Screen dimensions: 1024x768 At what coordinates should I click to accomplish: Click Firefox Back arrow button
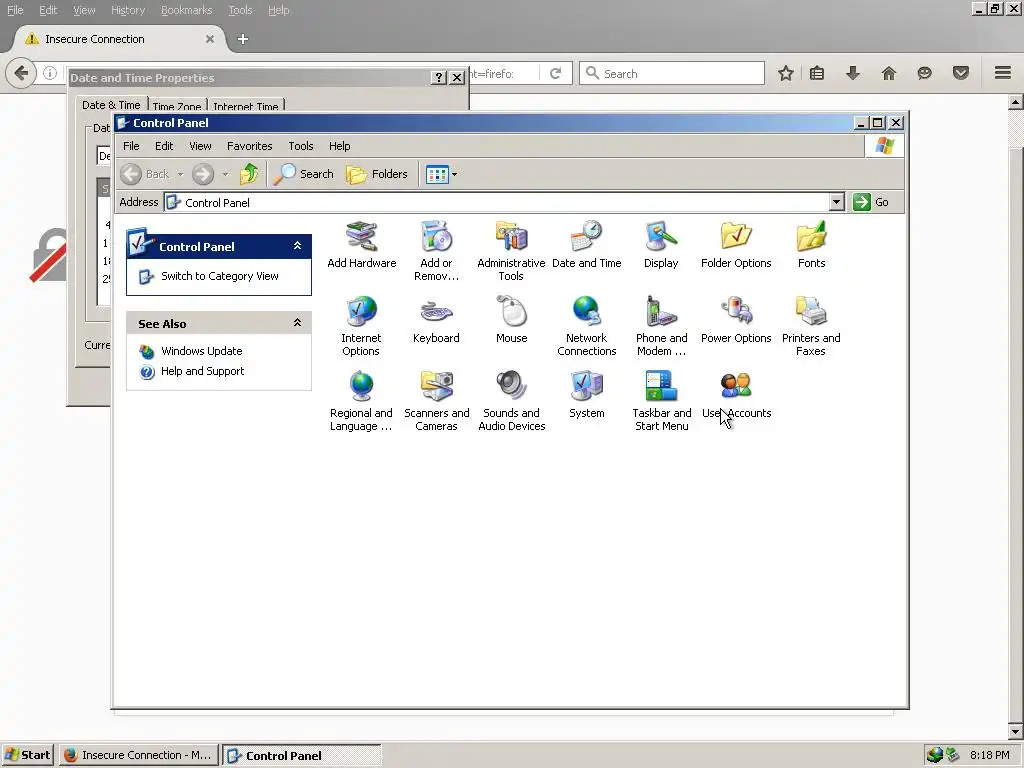tap(21, 72)
